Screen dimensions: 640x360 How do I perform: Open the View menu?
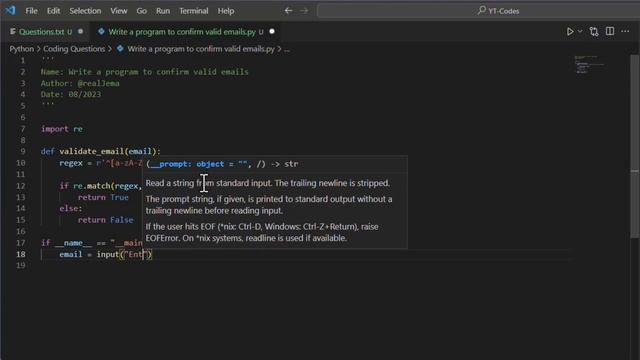119,11
